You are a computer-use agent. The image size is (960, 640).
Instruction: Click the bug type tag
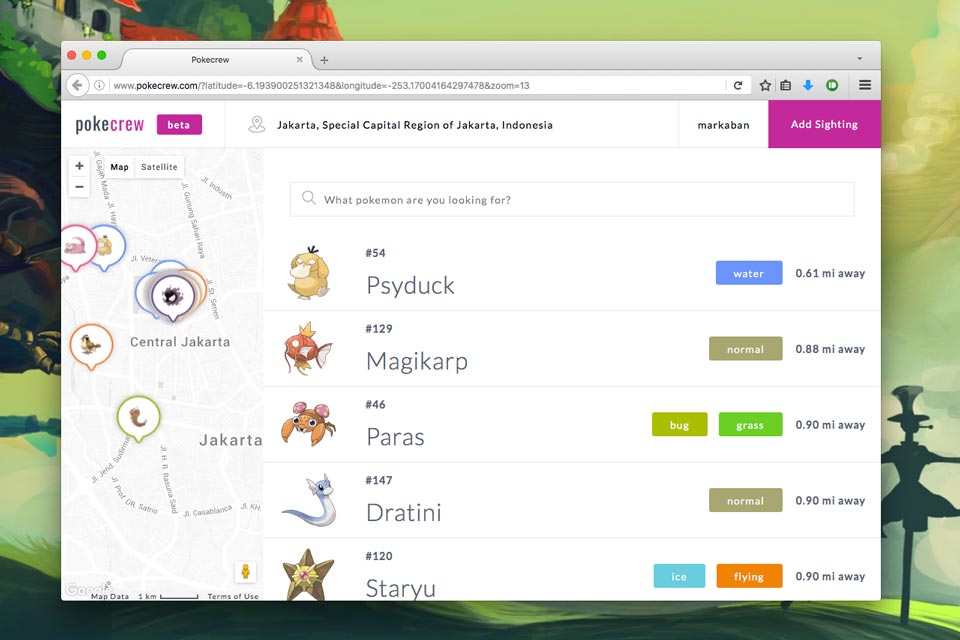point(680,424)
